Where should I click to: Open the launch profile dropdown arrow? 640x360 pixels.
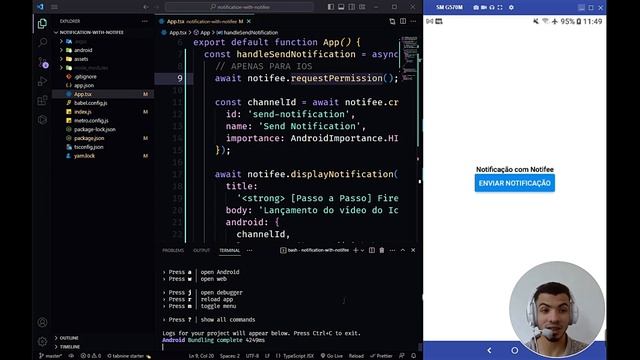point(362,250)
